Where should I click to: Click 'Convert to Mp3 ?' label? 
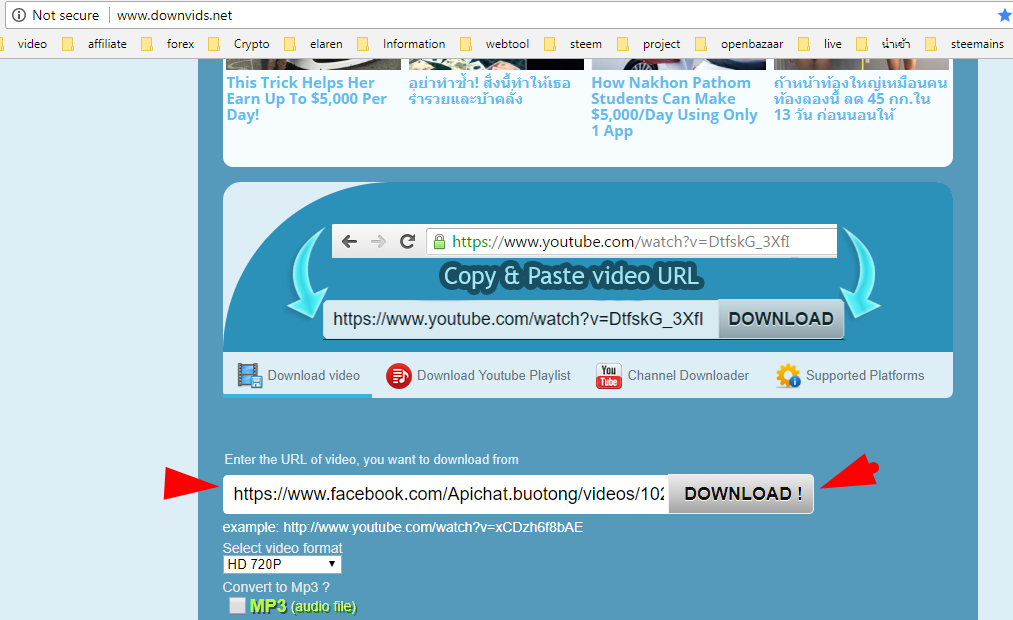276,587
